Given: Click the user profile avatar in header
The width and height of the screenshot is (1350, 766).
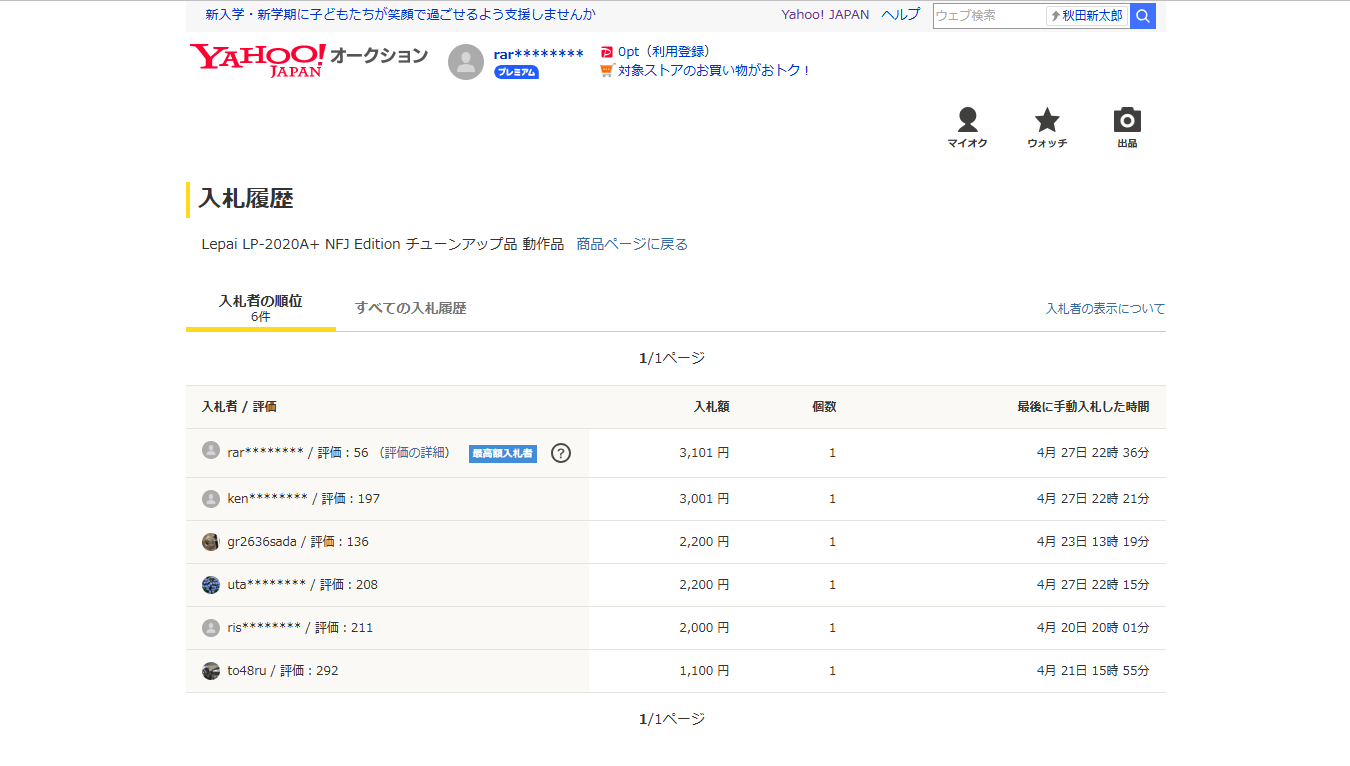Looking at the screenshot, I should click(466, 62).
